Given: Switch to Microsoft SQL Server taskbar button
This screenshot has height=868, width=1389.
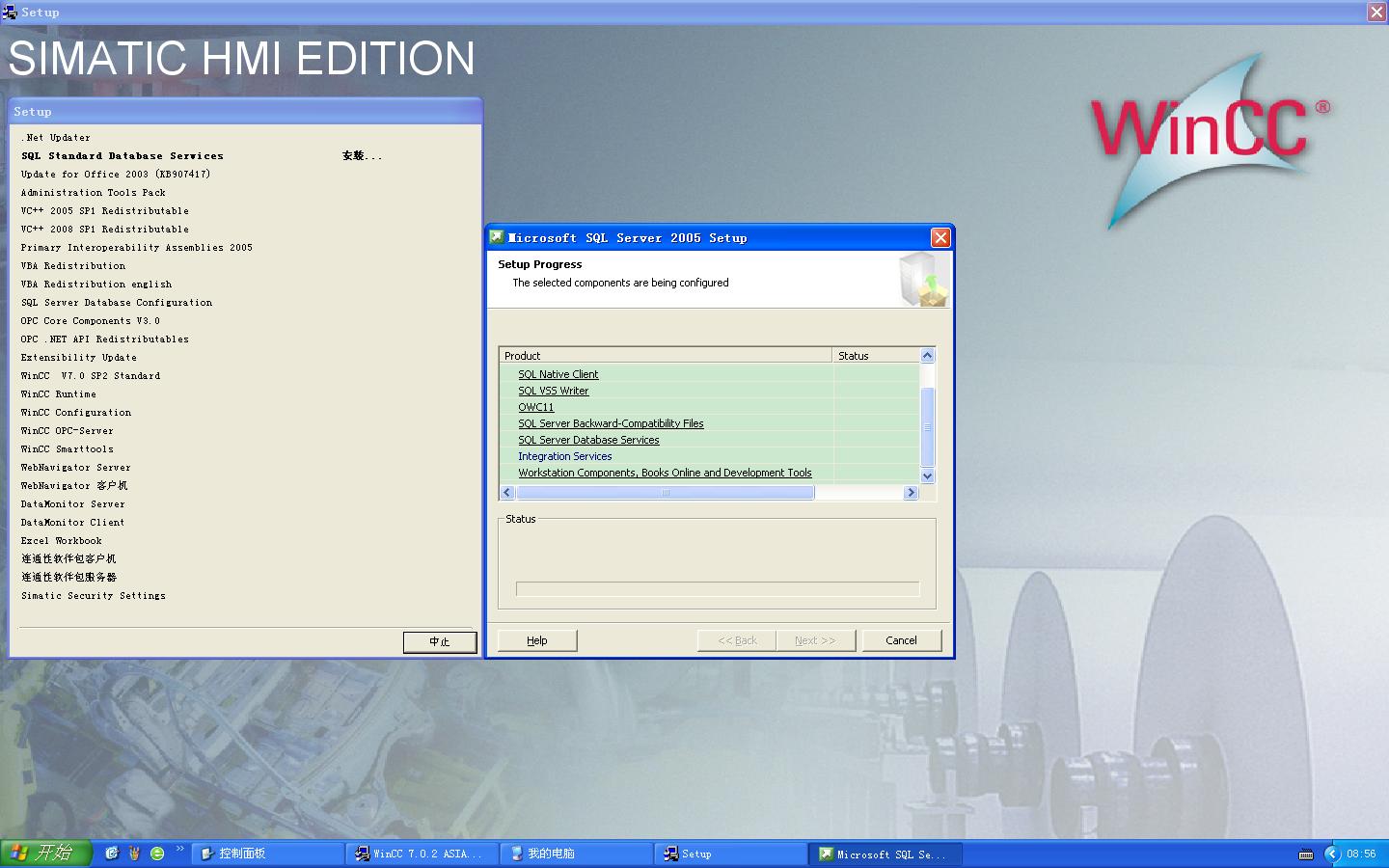Looking at the screenshot, I should point(885,854).
